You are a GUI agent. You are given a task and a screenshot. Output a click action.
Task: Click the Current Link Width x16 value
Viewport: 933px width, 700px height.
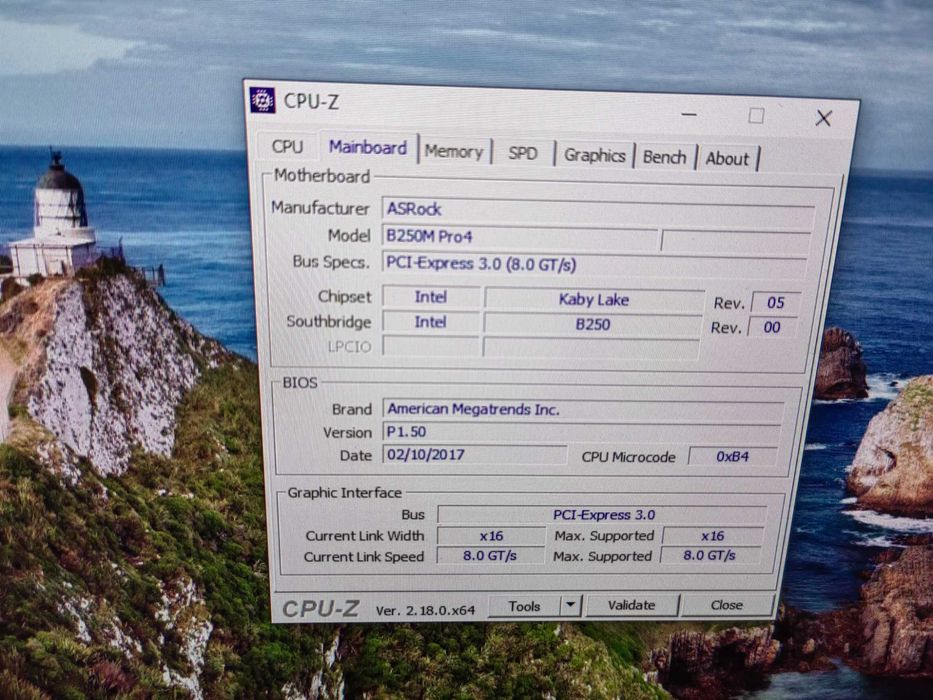click(x=491, y=536)
